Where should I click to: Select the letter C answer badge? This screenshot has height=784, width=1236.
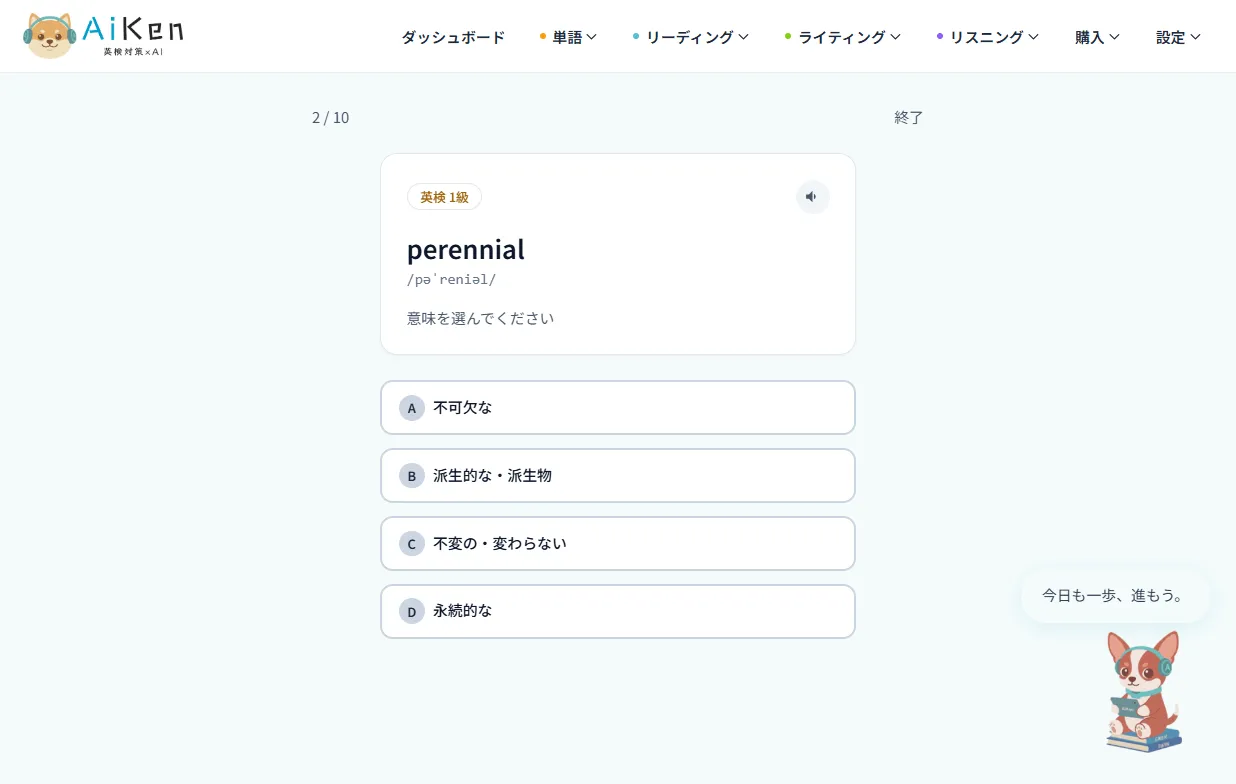pyautogui.click(x=412, y=544)
